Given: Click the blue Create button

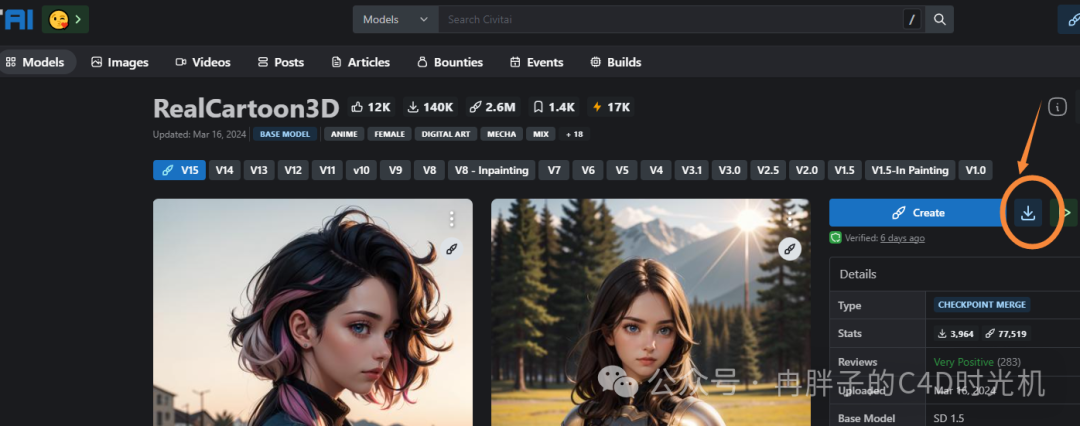Looking at the screenshot, I should pos(919,213).
